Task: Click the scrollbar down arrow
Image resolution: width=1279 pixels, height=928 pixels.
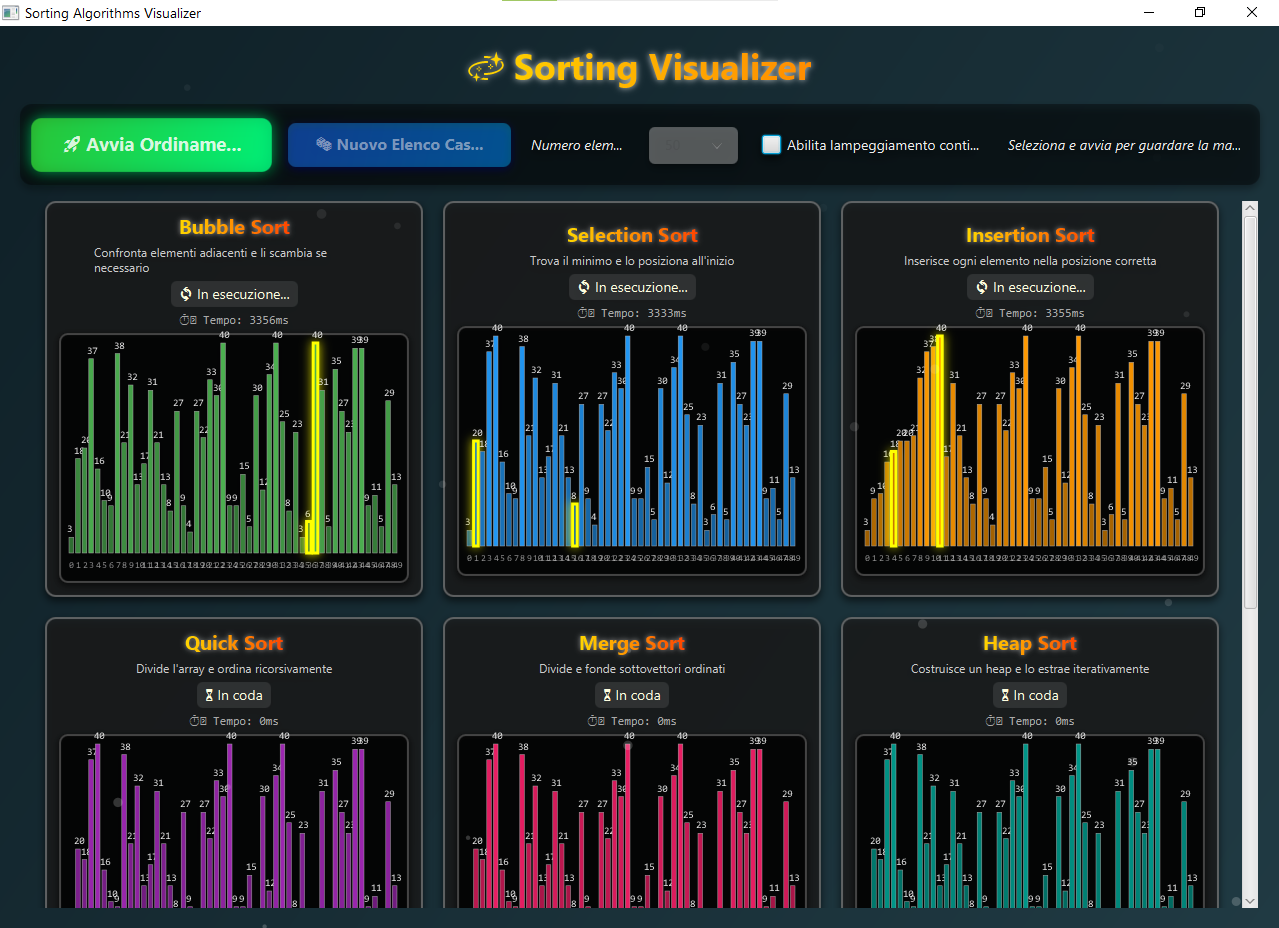Action: coord(1249,901)
